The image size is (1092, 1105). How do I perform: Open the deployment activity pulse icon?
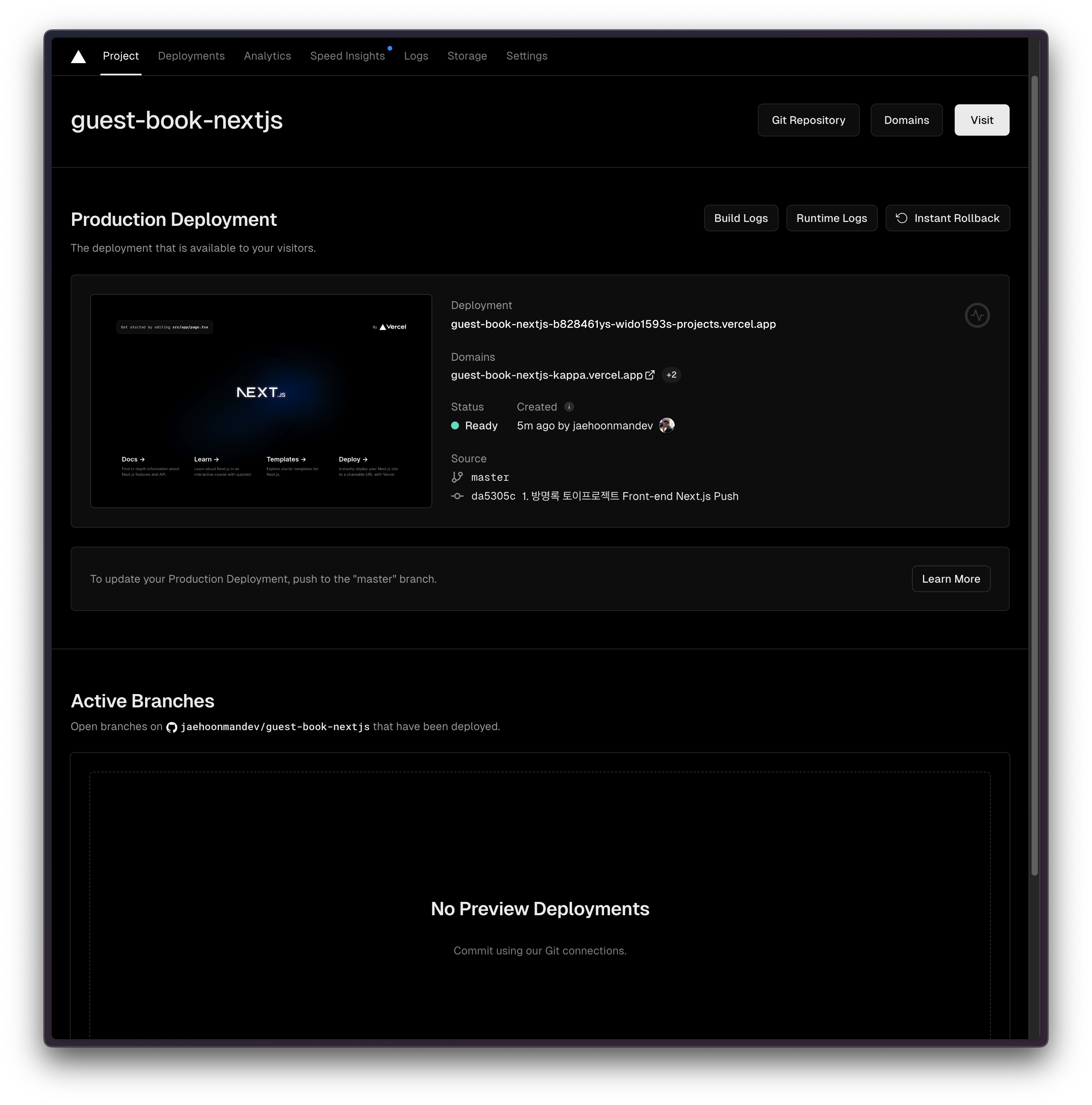coord(977,315)
